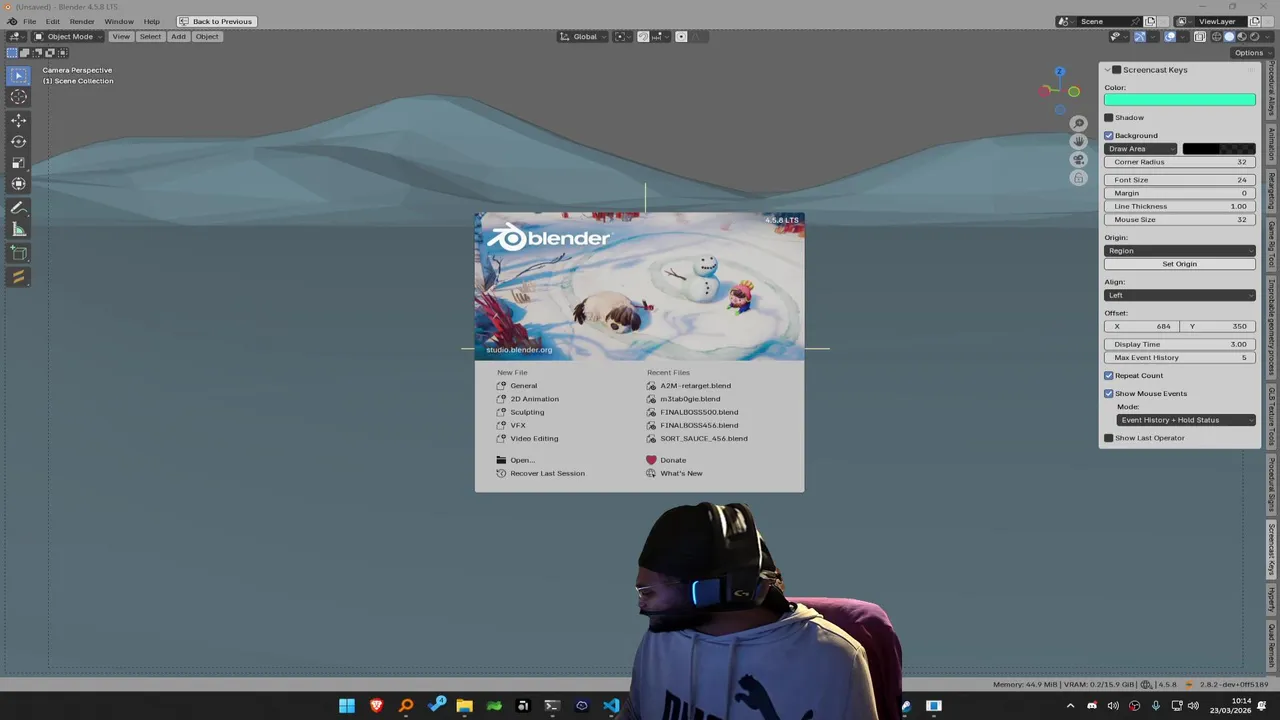
Task: Open Brave browser from the taskbar
Action: (x=376, y=706)
